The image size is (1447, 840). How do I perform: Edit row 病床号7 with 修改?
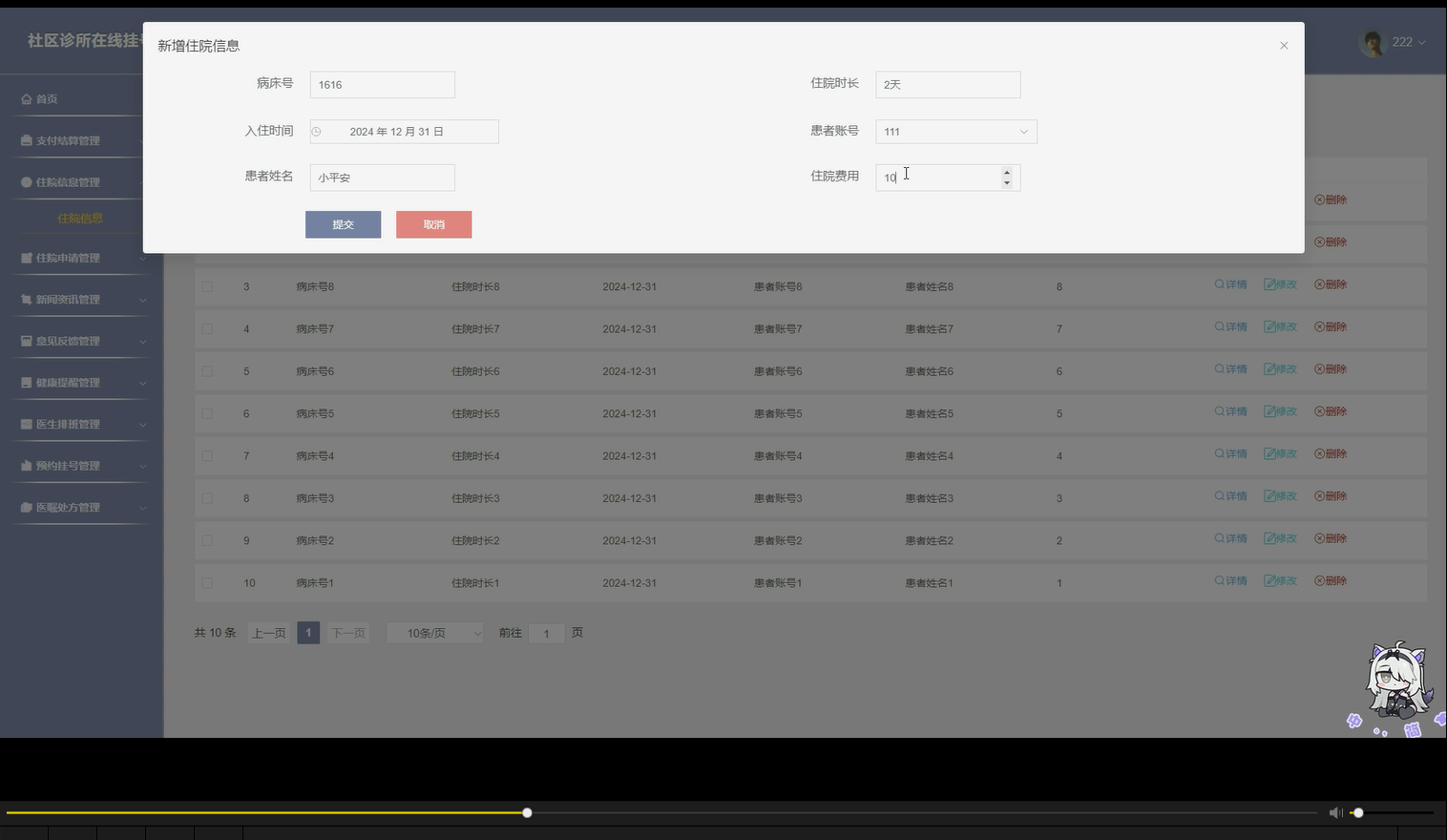point(1281,326)
